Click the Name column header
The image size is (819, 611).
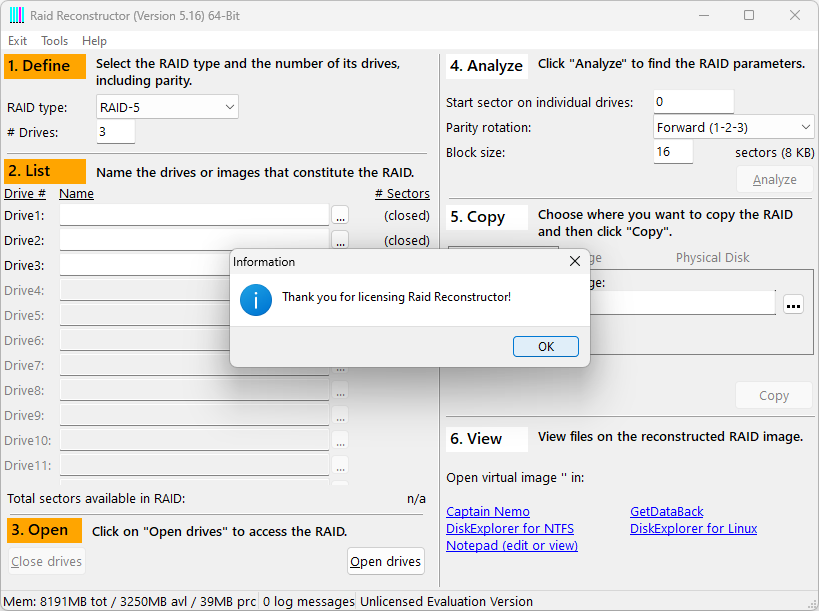(x=76, y=193)
